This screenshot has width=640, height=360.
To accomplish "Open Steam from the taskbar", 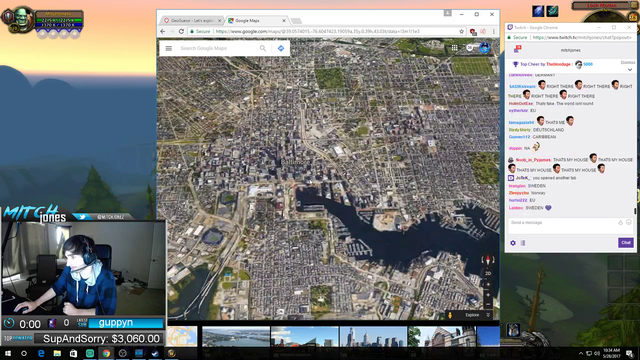I will click(x=155, y=353).
